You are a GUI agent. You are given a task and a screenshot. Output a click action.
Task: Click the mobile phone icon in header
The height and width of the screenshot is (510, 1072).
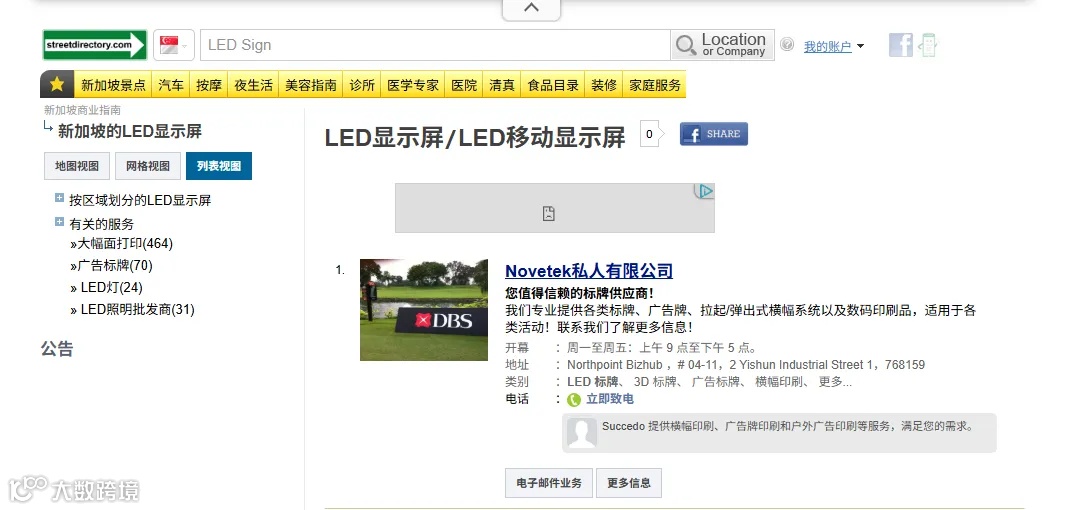pyautogui.click(x=928, y=45)
